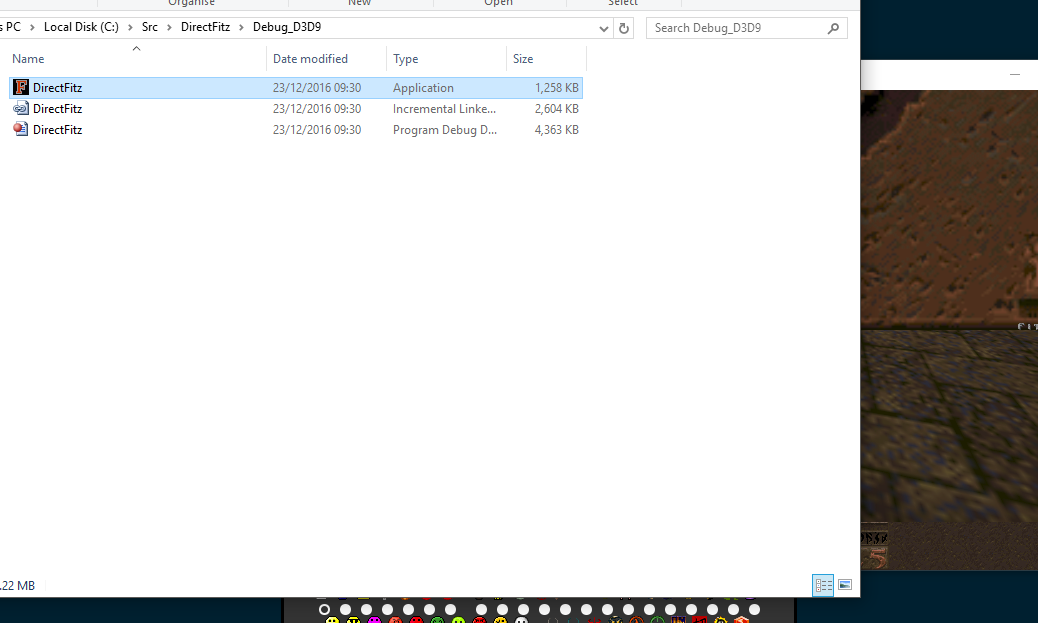Expand the chevron after DirectFitz in breadcrumb
The image size is (1038, 623).
point(241,28)
